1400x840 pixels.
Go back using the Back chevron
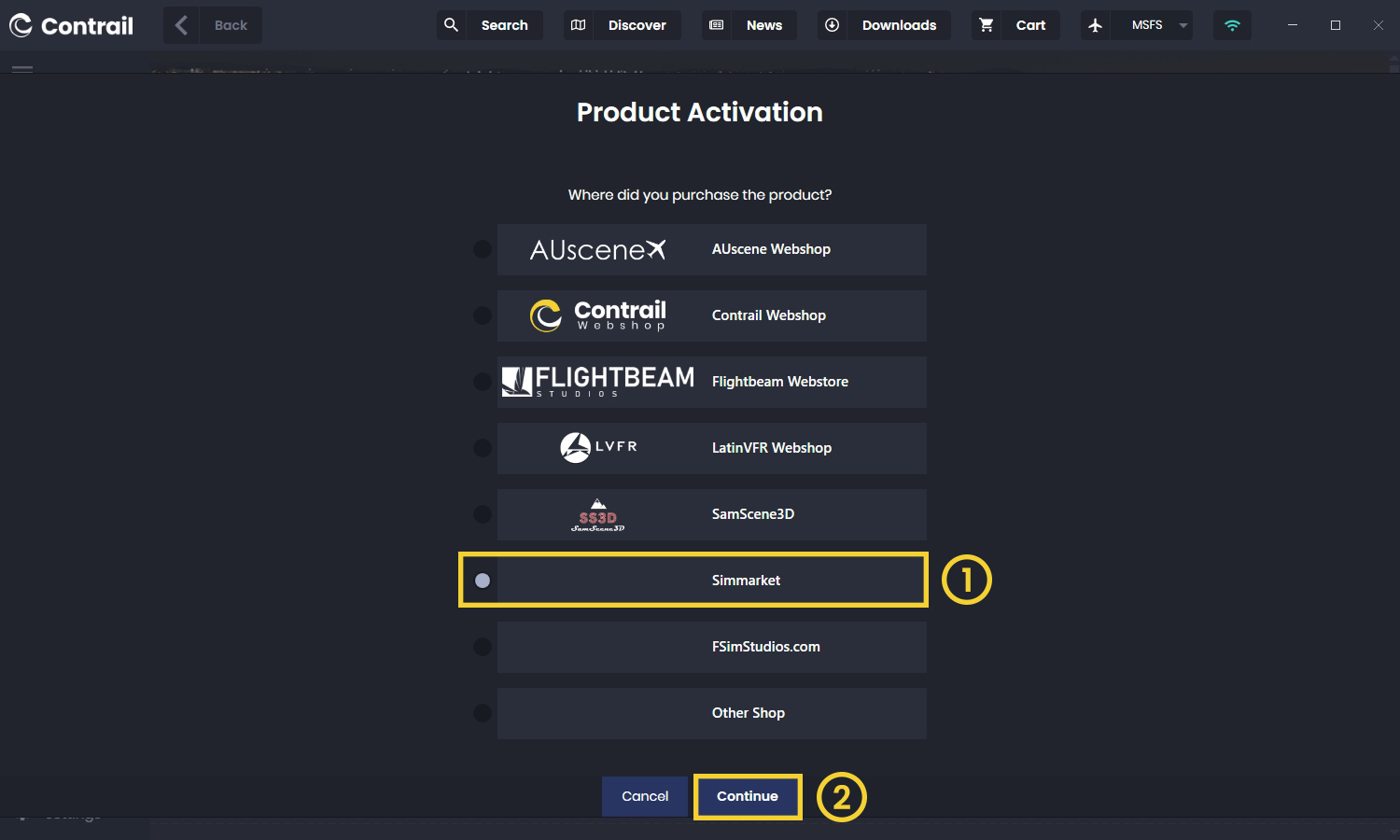[182, 25]
